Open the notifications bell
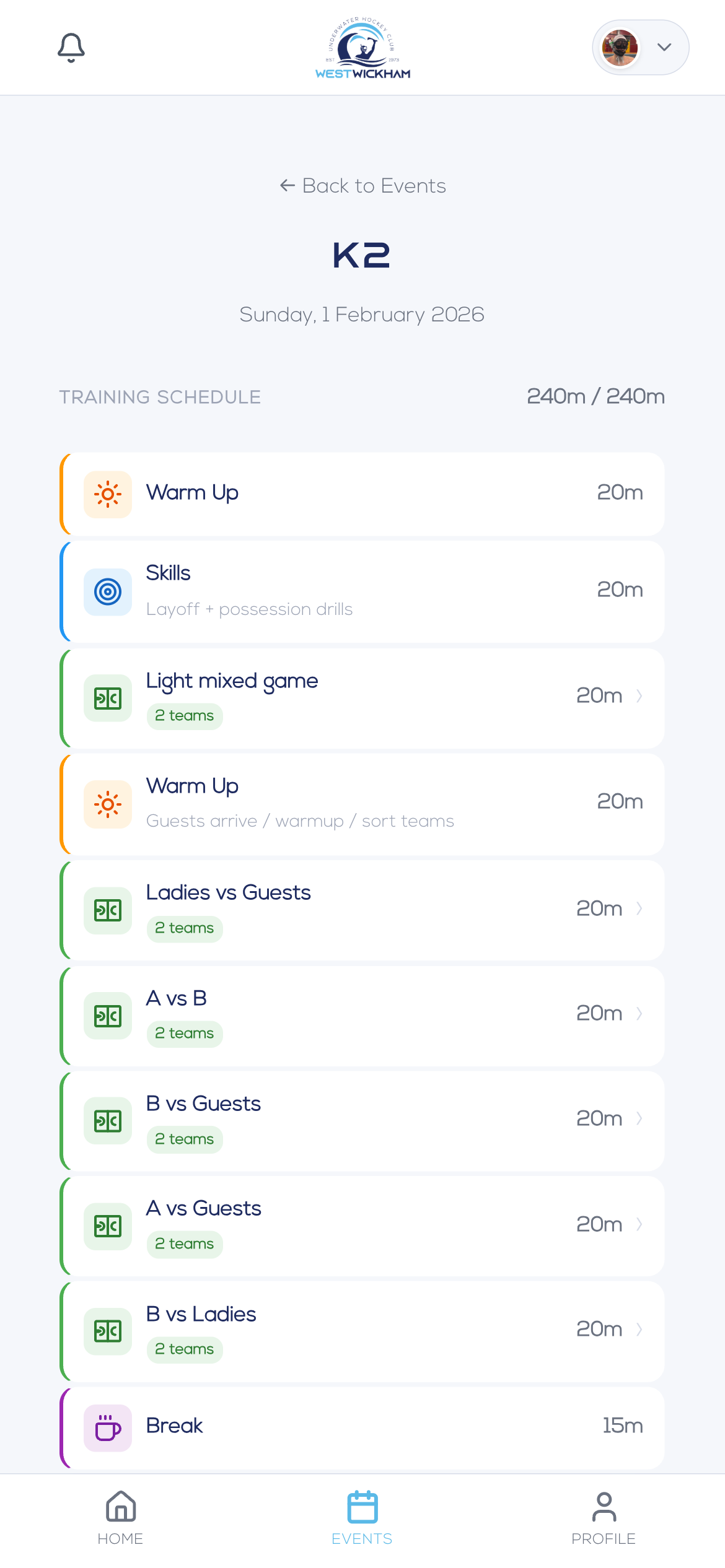 (x=71, y=48)
